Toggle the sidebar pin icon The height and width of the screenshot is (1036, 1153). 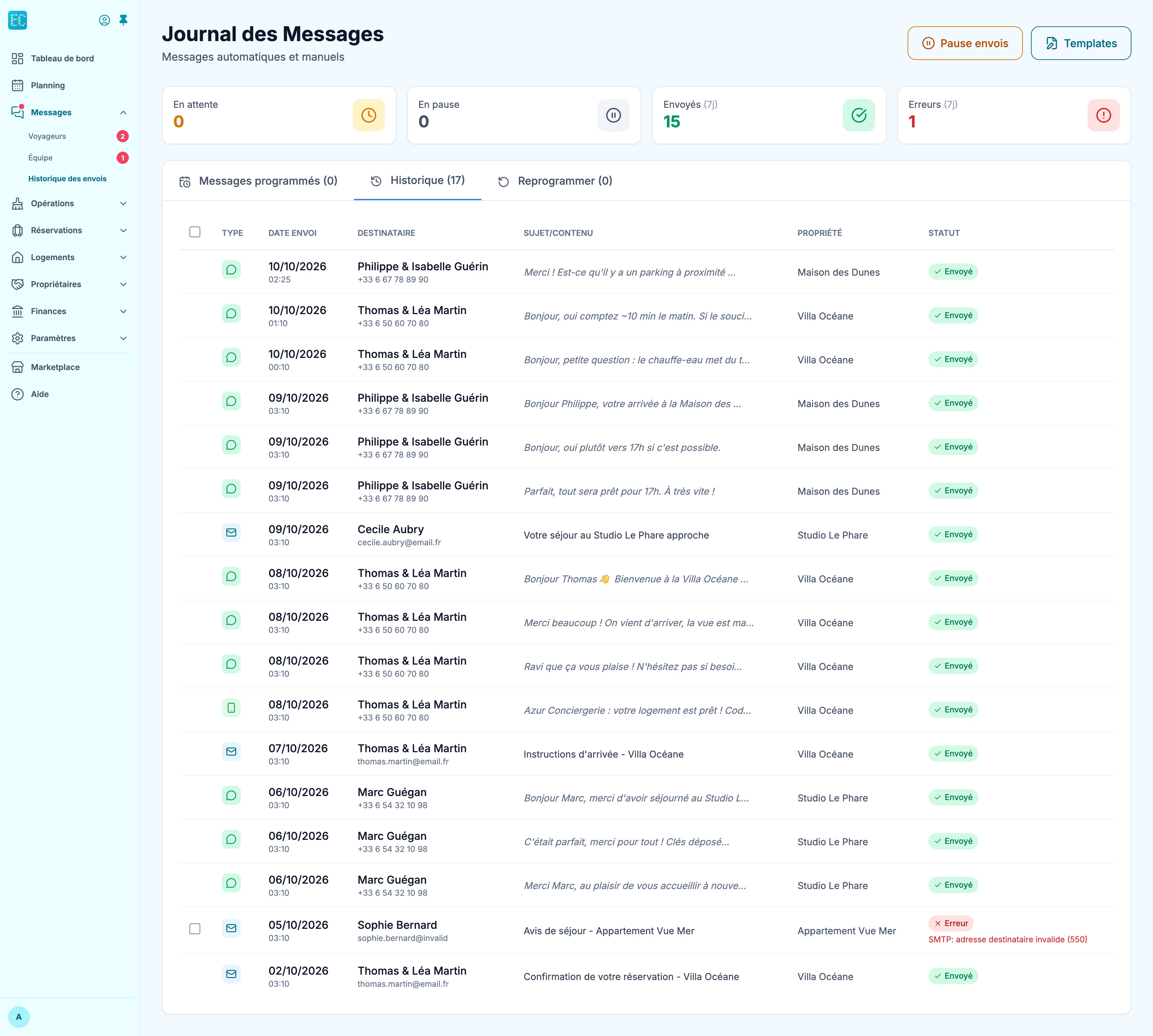pos(123,21)
